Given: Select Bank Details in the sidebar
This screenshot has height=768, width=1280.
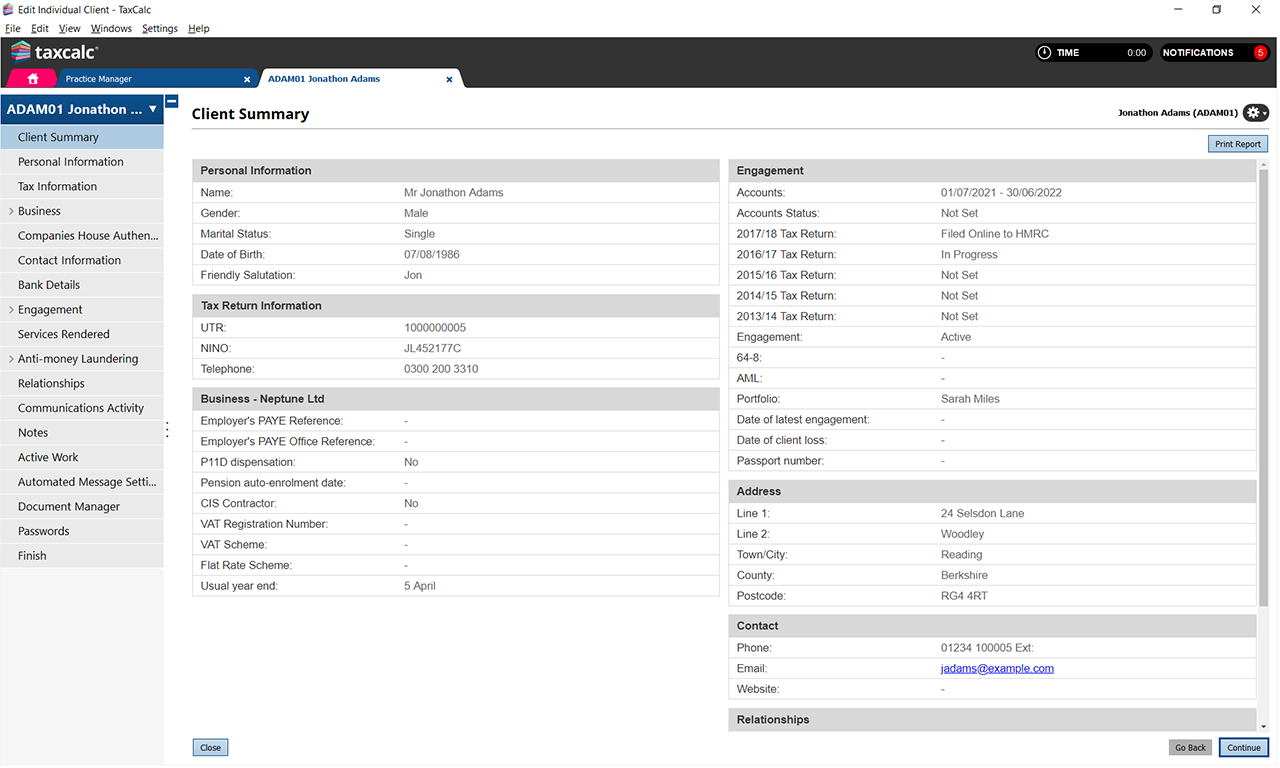Looking at the screenshot, I should coord(49,285).
